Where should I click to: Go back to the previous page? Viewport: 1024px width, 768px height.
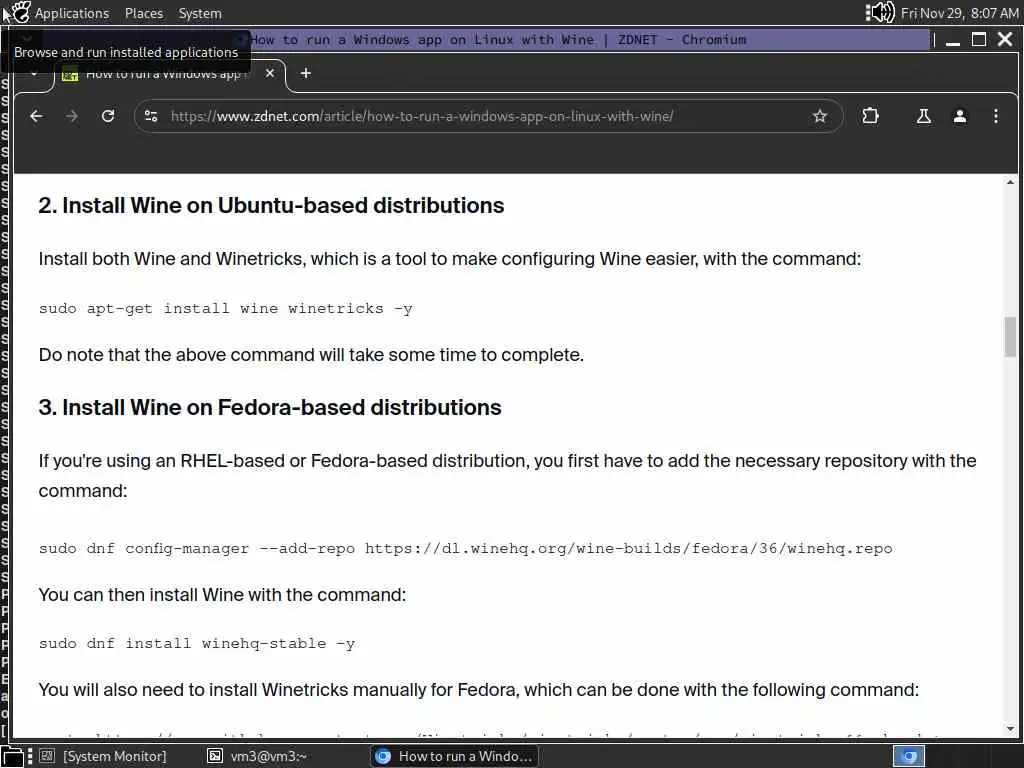(x=37, y=116)
